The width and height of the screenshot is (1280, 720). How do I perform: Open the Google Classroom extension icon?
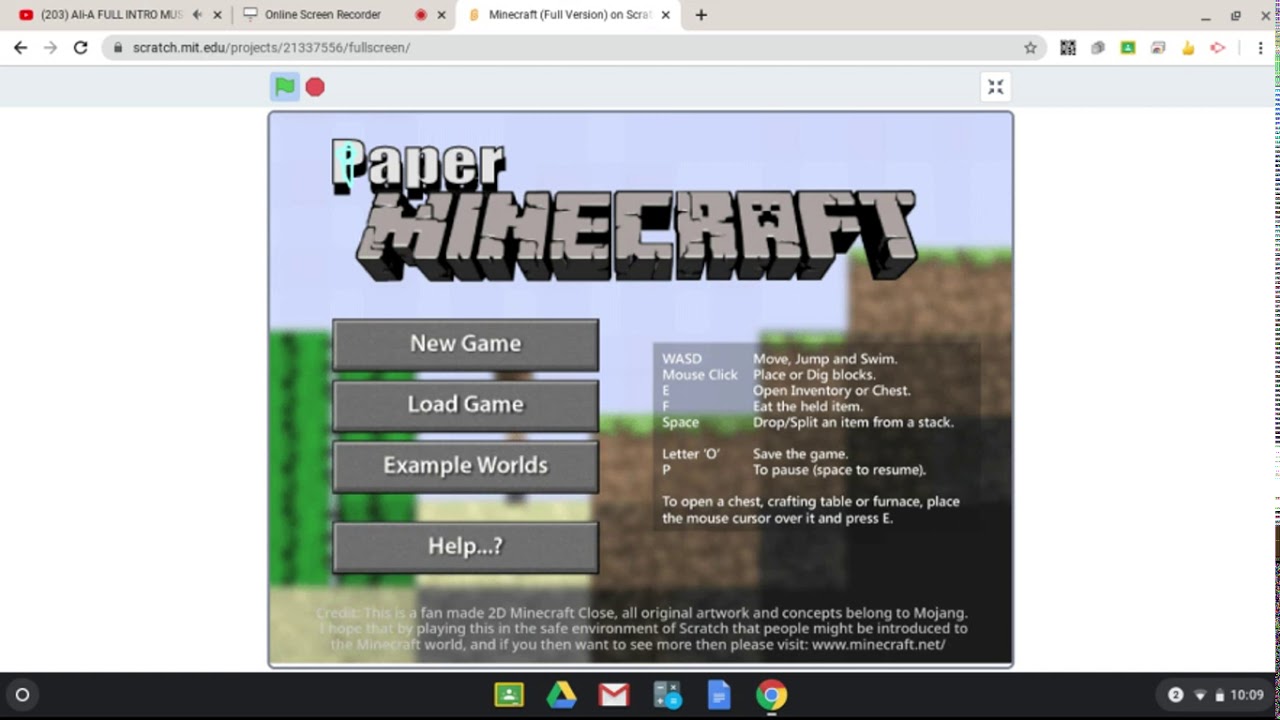click(x=1128, y=47)
